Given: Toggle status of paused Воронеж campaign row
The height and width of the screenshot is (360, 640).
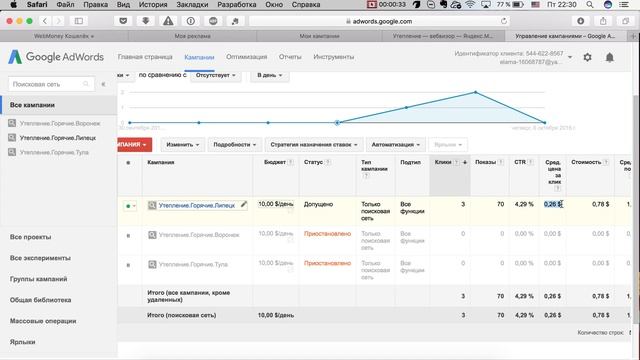Looking at the screenshot, I should click(x=128, y=236).
